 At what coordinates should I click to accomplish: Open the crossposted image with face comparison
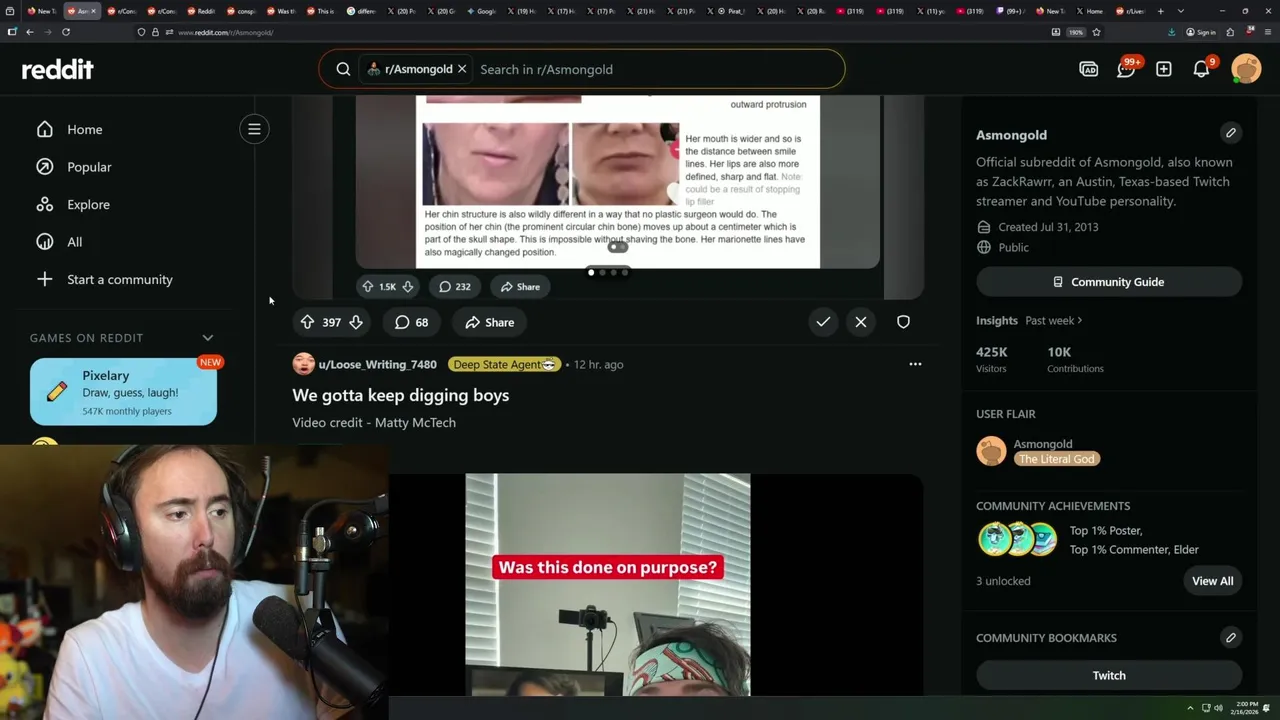618,182
